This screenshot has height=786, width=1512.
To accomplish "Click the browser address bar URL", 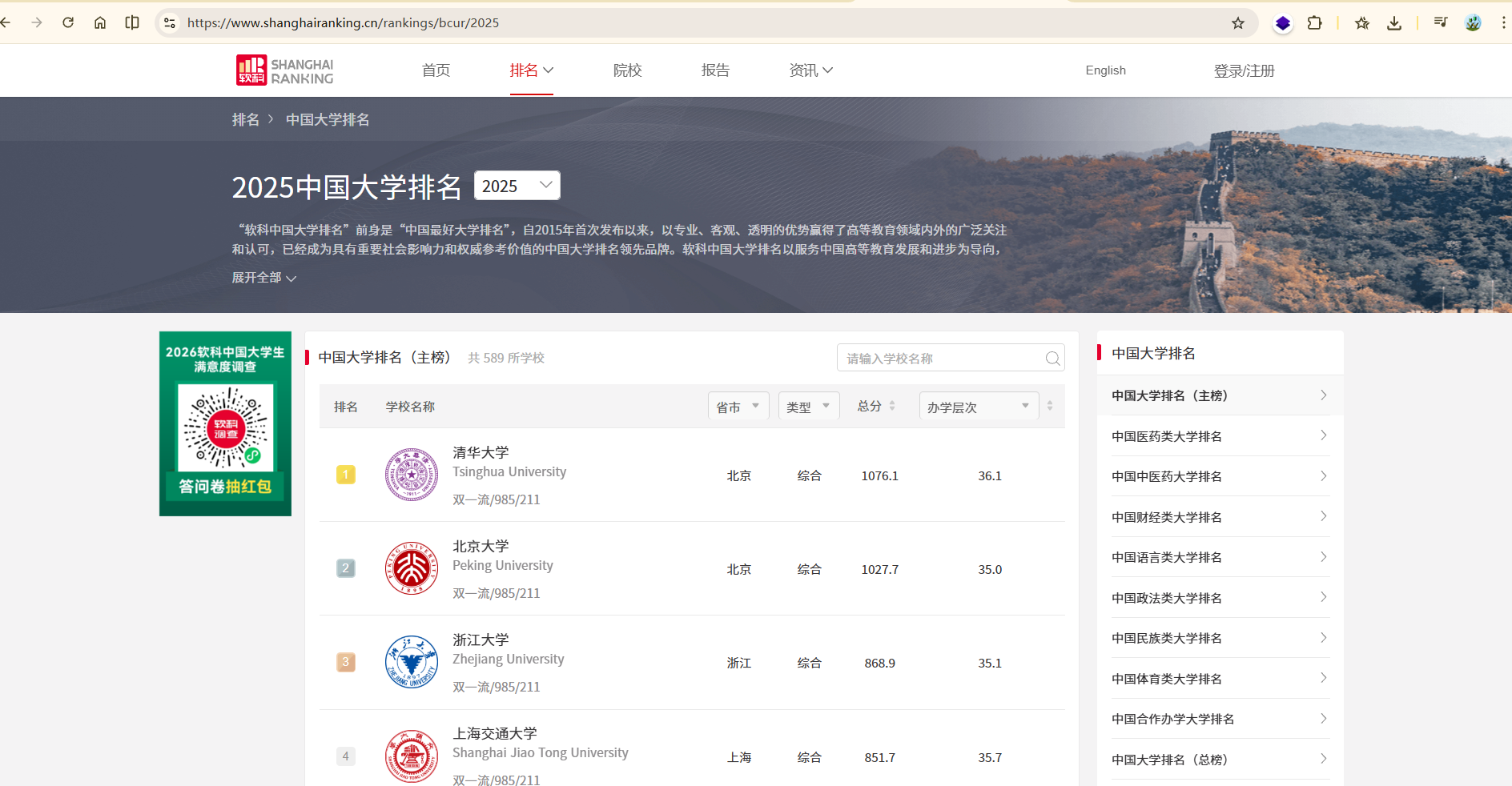I will tap(343, 22).
